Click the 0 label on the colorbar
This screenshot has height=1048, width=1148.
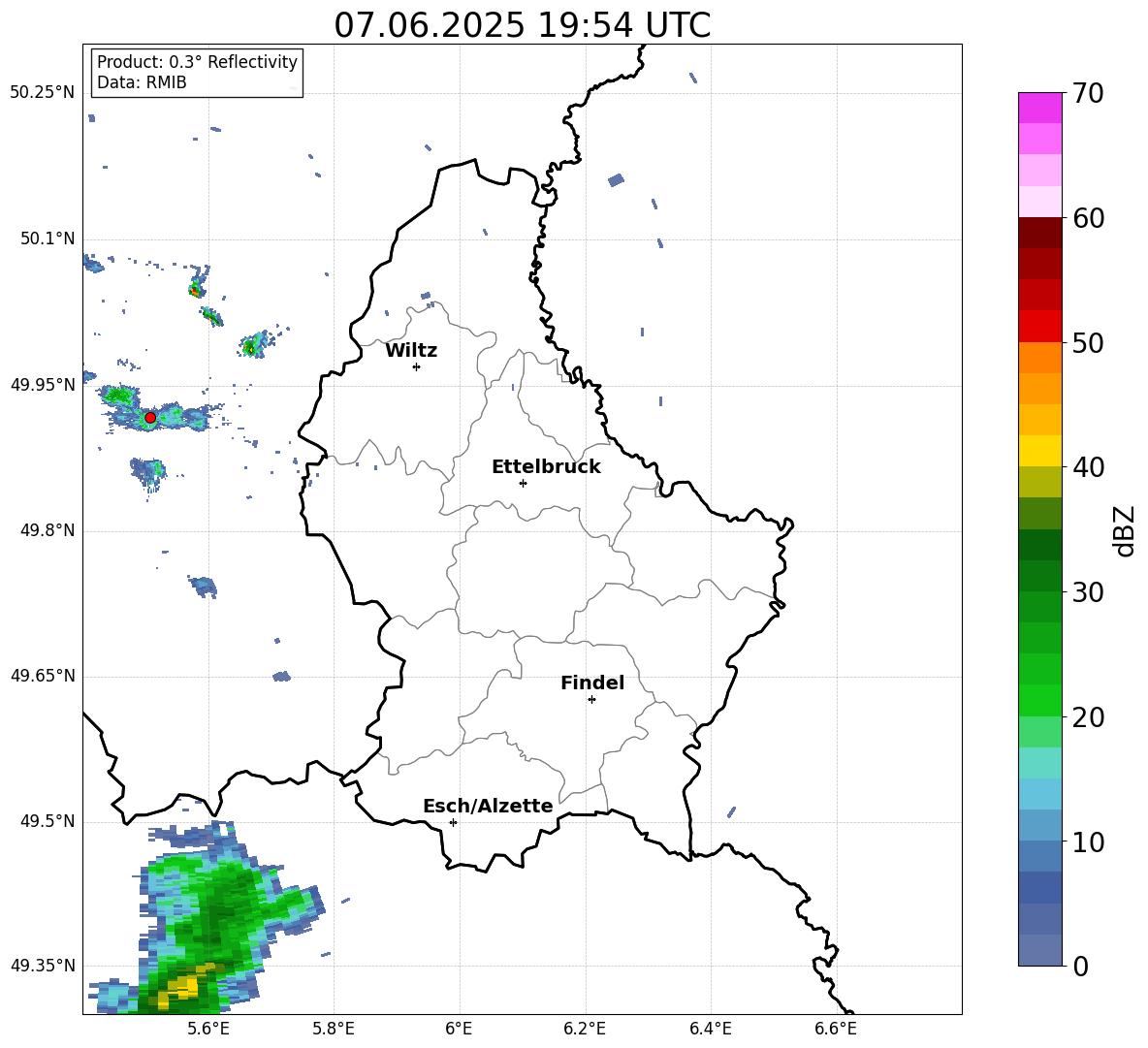click(x=1080, y=966)
